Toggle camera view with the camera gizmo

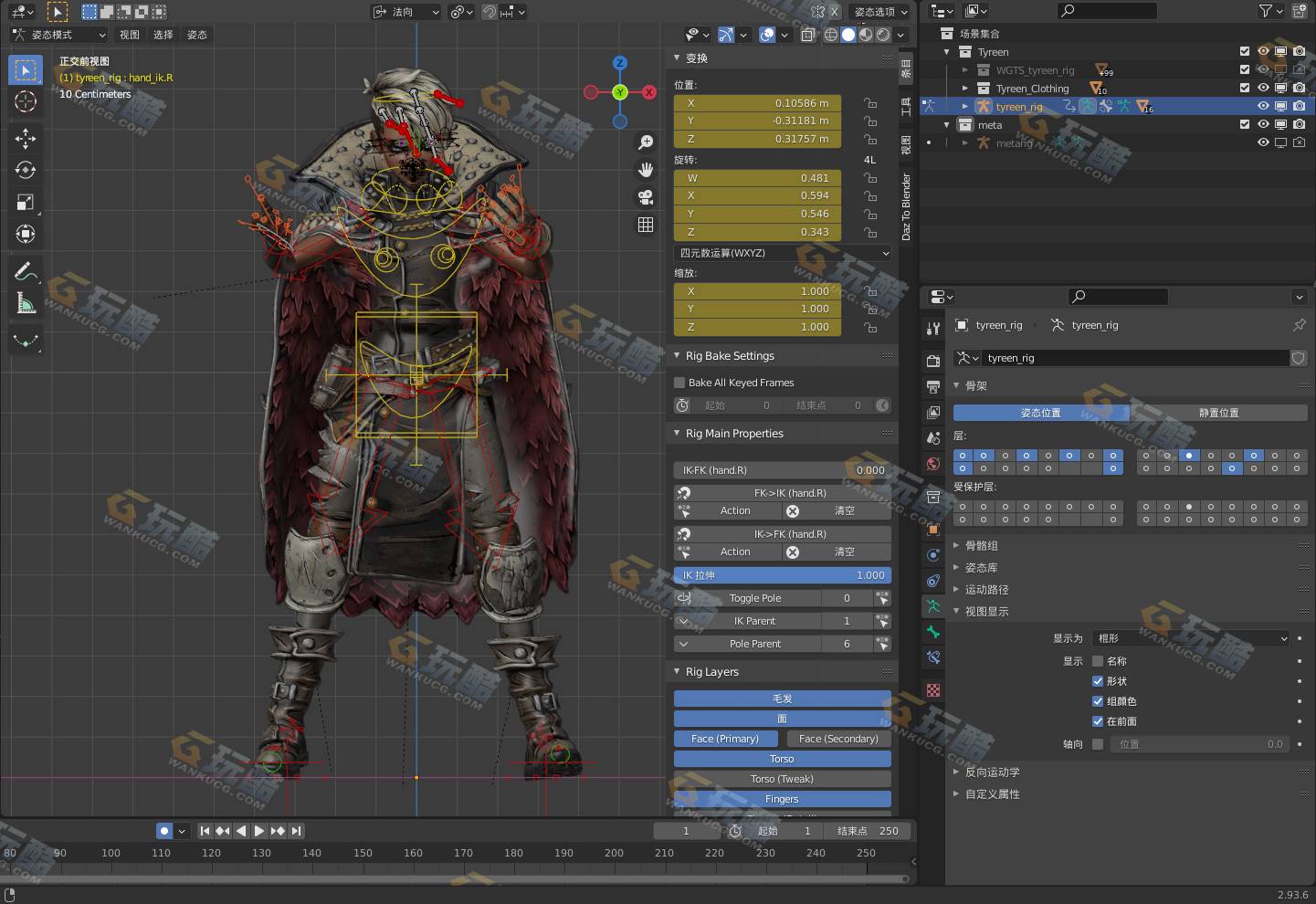click(x=646, y=197)
